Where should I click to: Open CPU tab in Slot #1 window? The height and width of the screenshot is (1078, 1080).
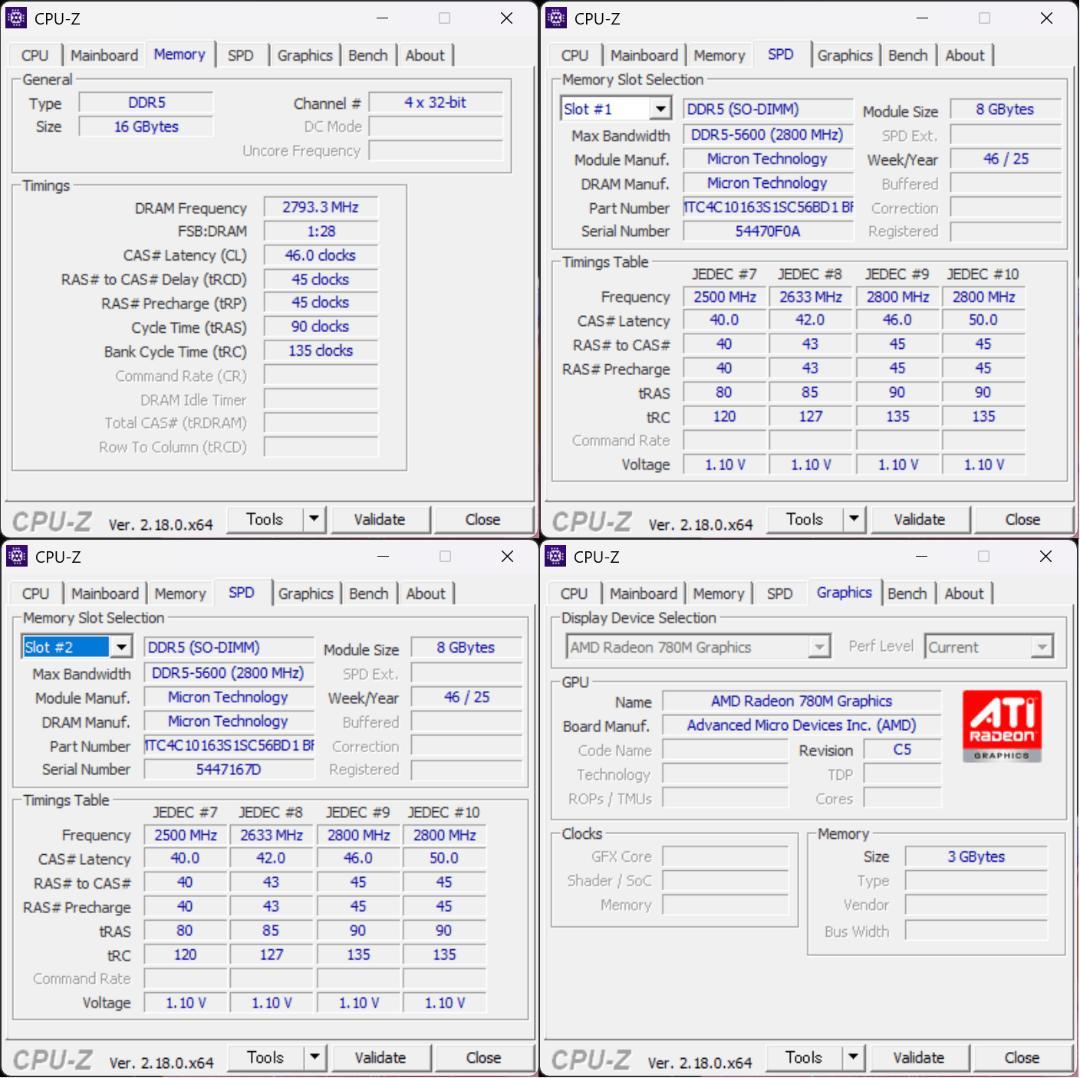[574, 55]
